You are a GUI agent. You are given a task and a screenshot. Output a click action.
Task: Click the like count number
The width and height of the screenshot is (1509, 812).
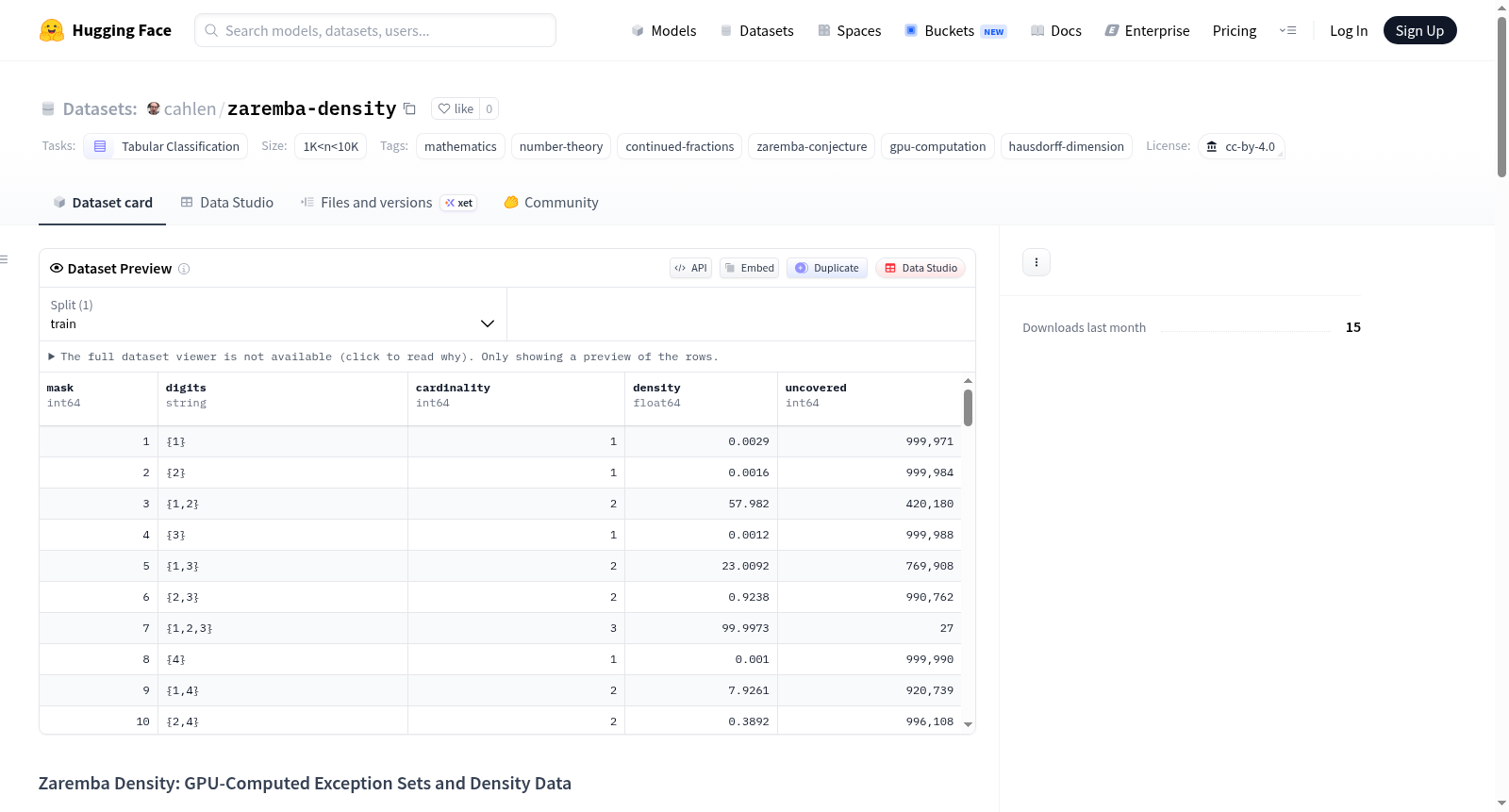pos(489,108)
